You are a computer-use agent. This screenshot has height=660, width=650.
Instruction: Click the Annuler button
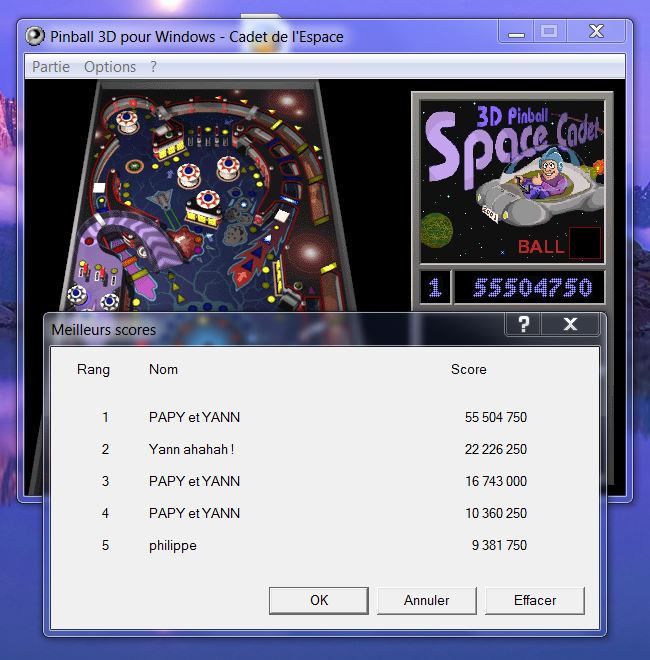(x=427, y=600)
